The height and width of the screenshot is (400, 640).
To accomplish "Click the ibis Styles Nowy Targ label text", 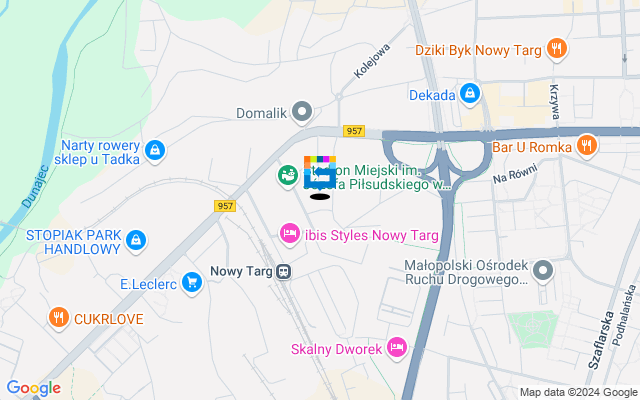I will tap(372, 236).
